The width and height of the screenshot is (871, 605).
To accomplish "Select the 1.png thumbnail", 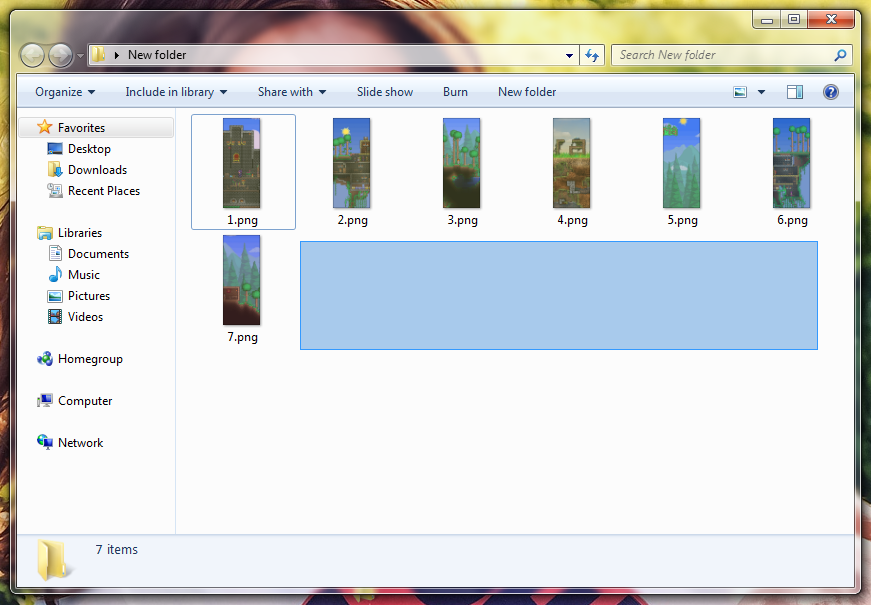I will click(242, 163).
